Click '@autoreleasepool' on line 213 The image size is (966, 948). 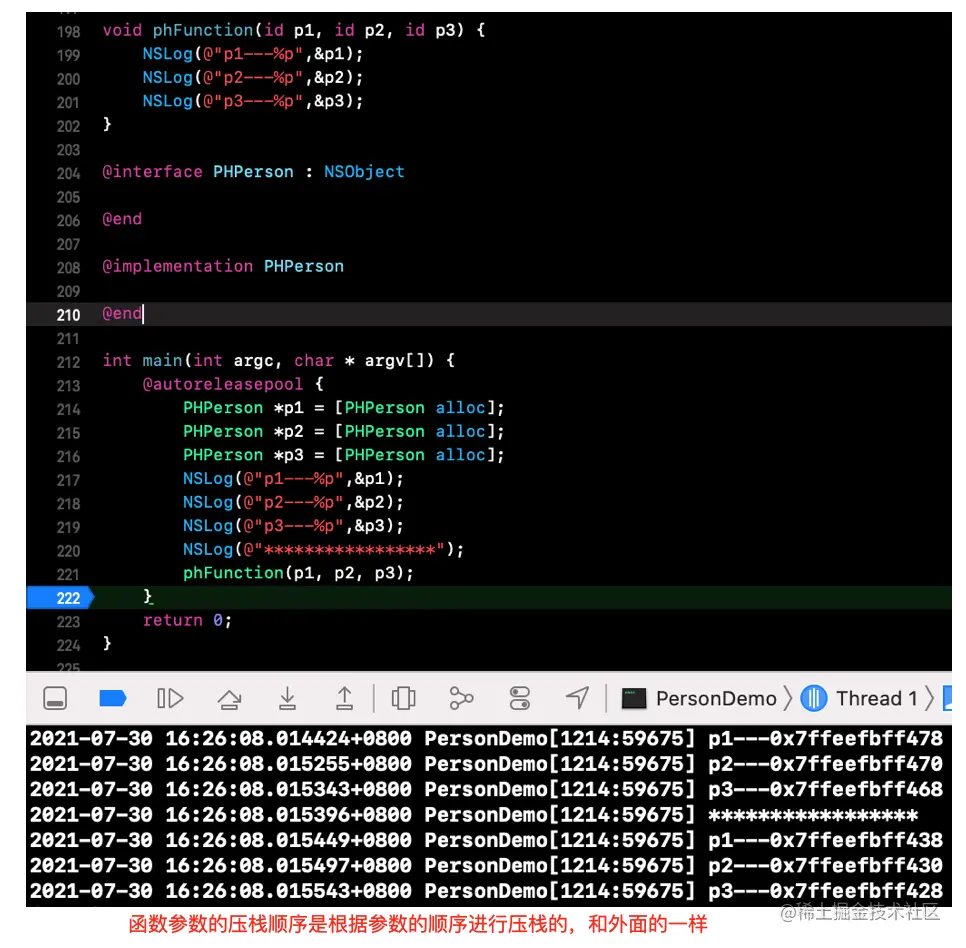(x=223, y=384)
